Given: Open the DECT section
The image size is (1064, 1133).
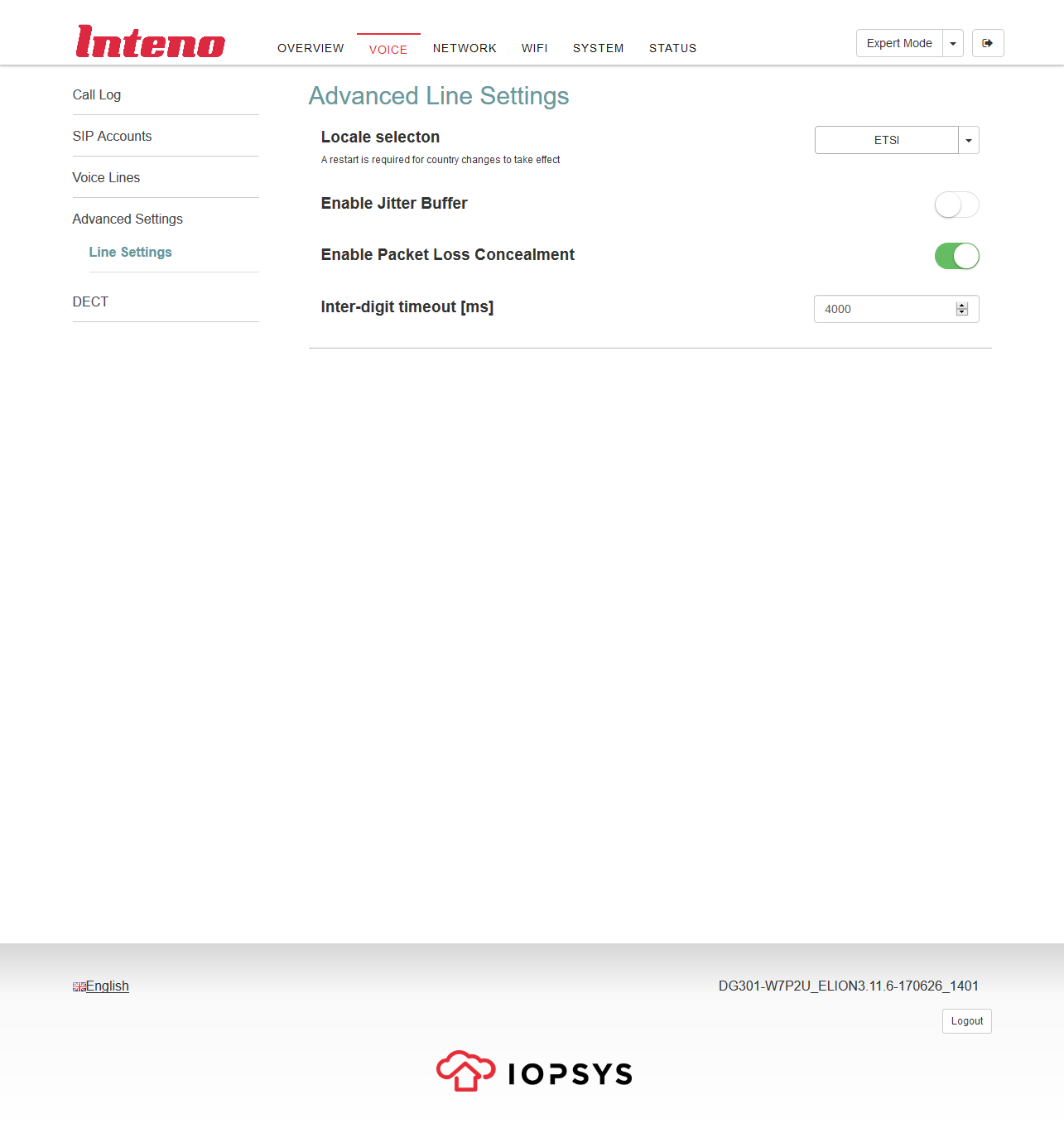Looking at the screenshot, I should tap(90, 301).
